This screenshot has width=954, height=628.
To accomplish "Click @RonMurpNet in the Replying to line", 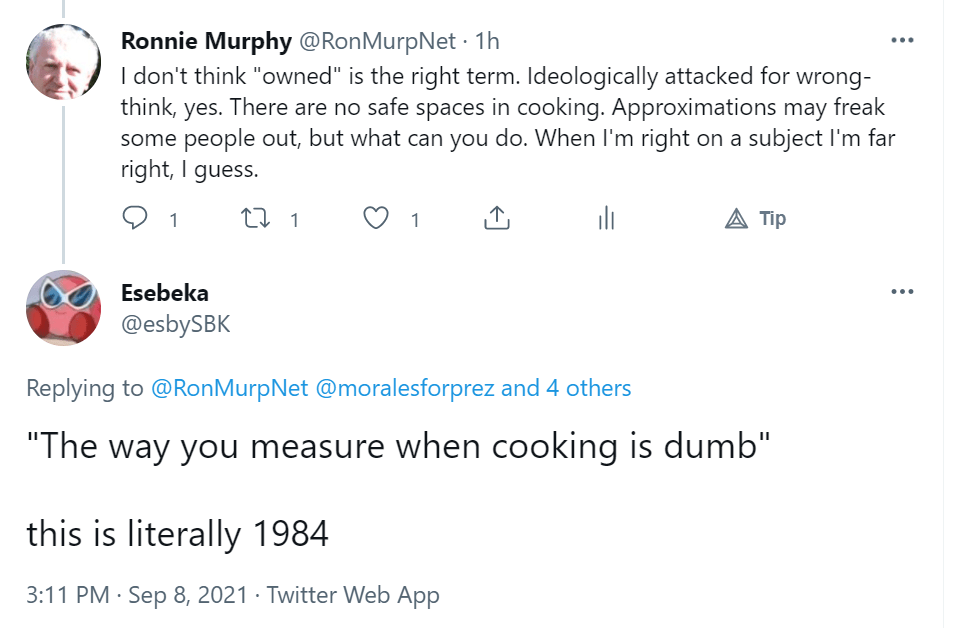I will [229, 388].
